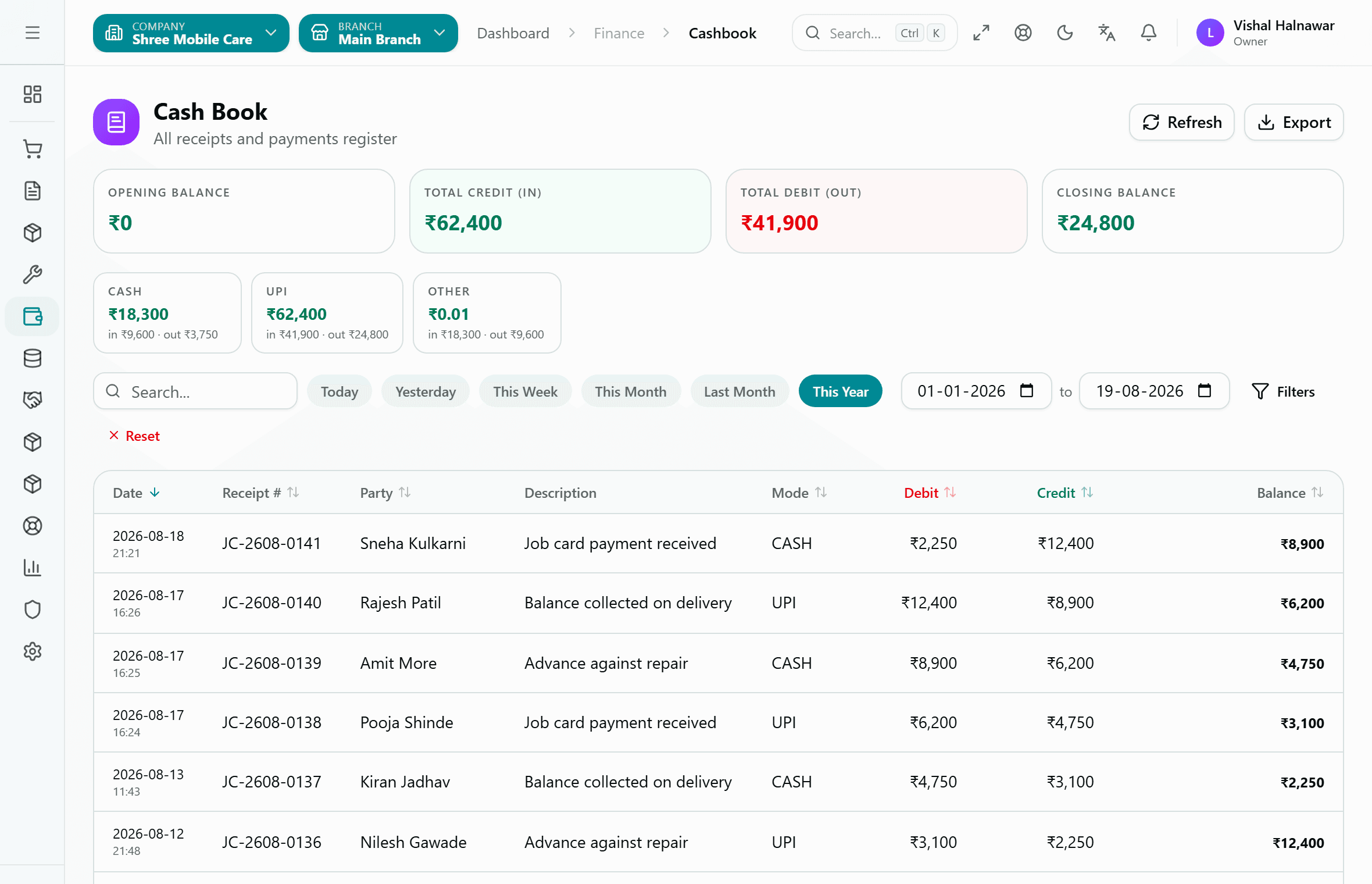This screenshot has width=1372, height=884.
Task: Click the purple Cash Book ledger icon
Action: click(116, 122)
